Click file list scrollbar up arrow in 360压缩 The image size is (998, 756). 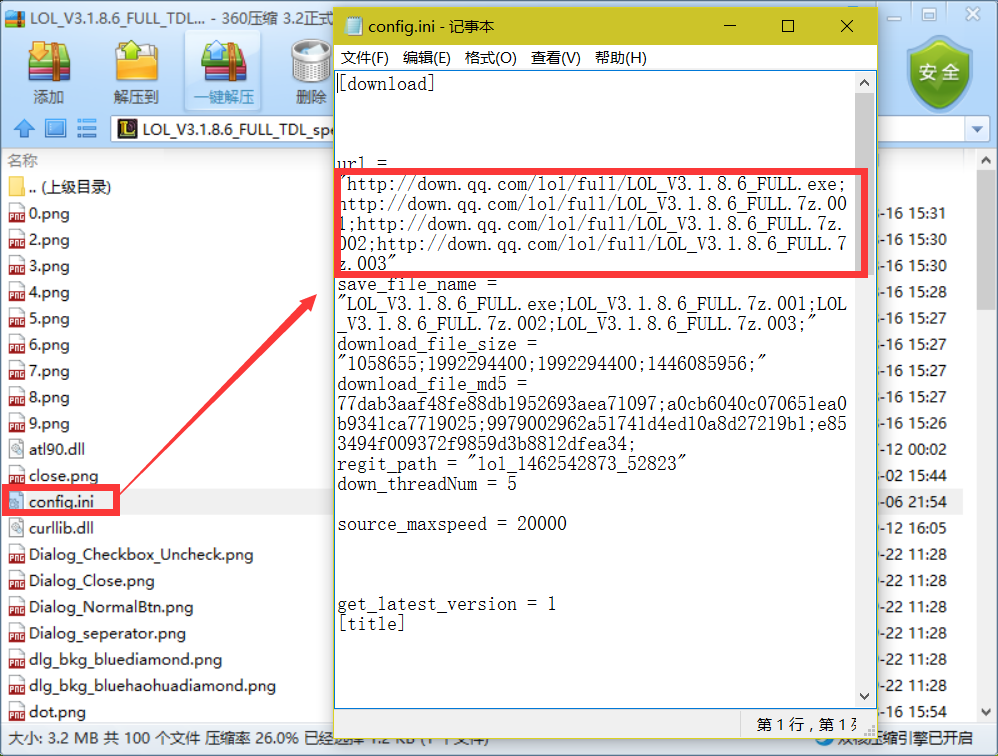[x=986, y=160]
